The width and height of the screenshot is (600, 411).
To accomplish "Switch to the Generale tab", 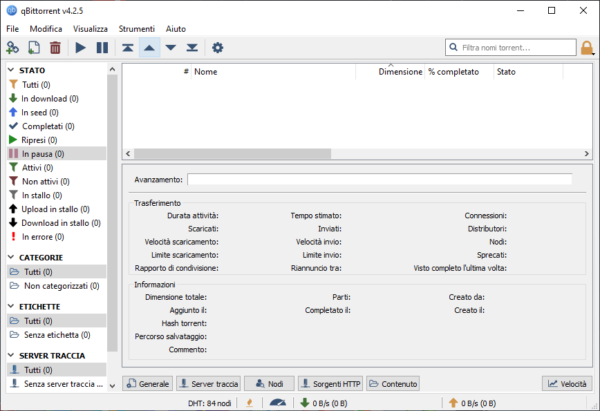I will point(148,383).
